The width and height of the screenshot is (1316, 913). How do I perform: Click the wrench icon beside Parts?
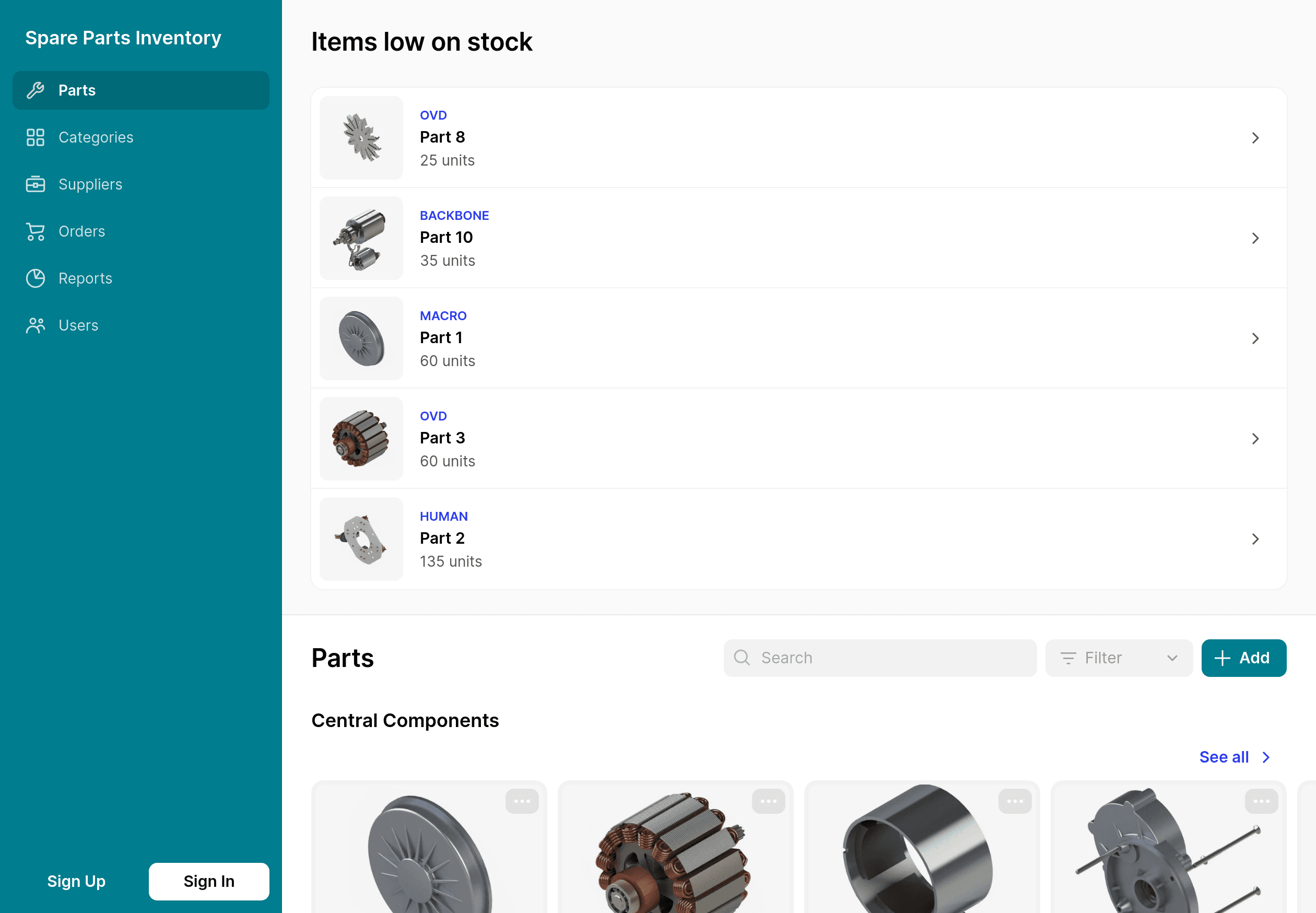point(36,90)
